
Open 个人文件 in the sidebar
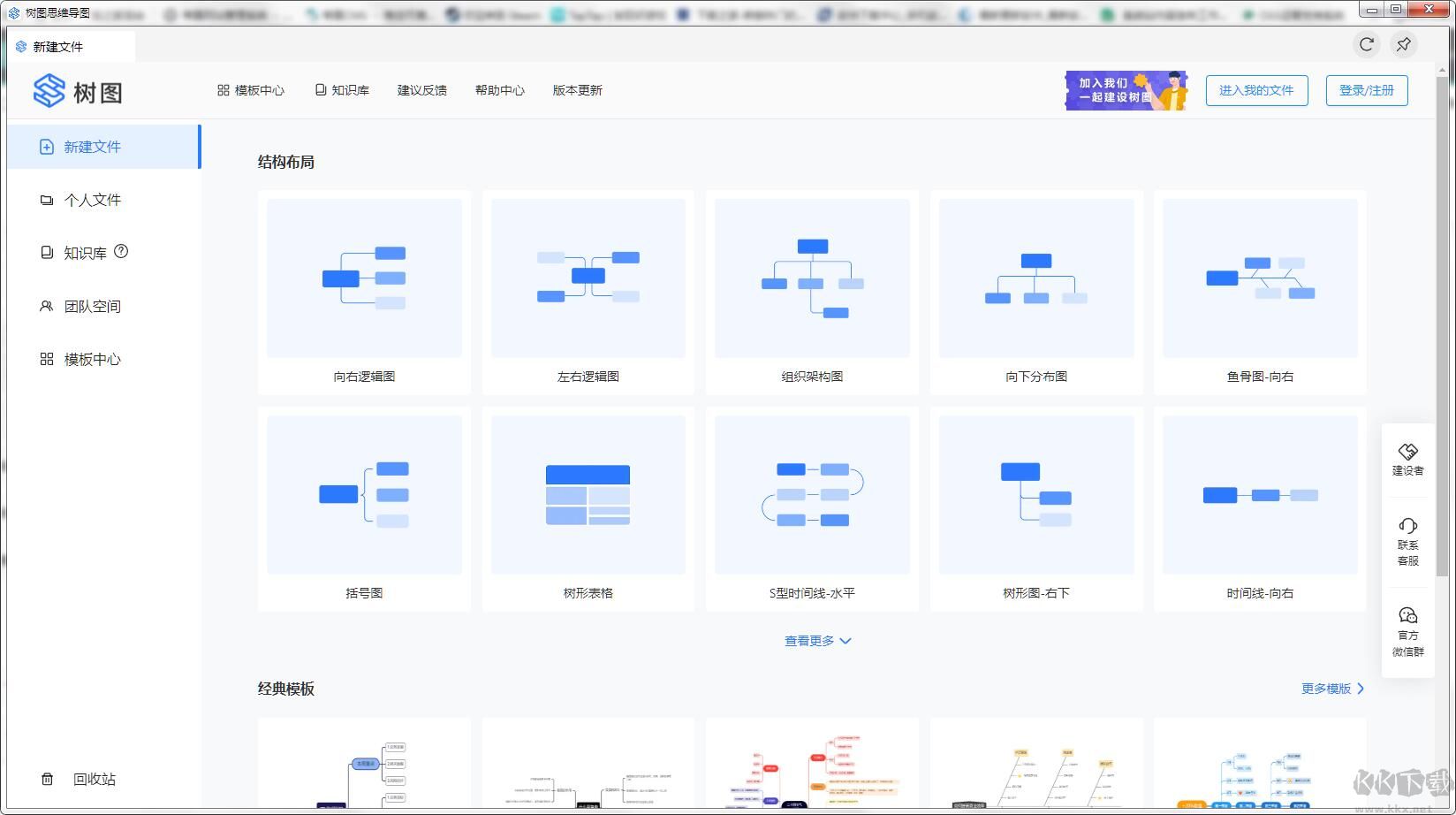[x=104, y=200]
